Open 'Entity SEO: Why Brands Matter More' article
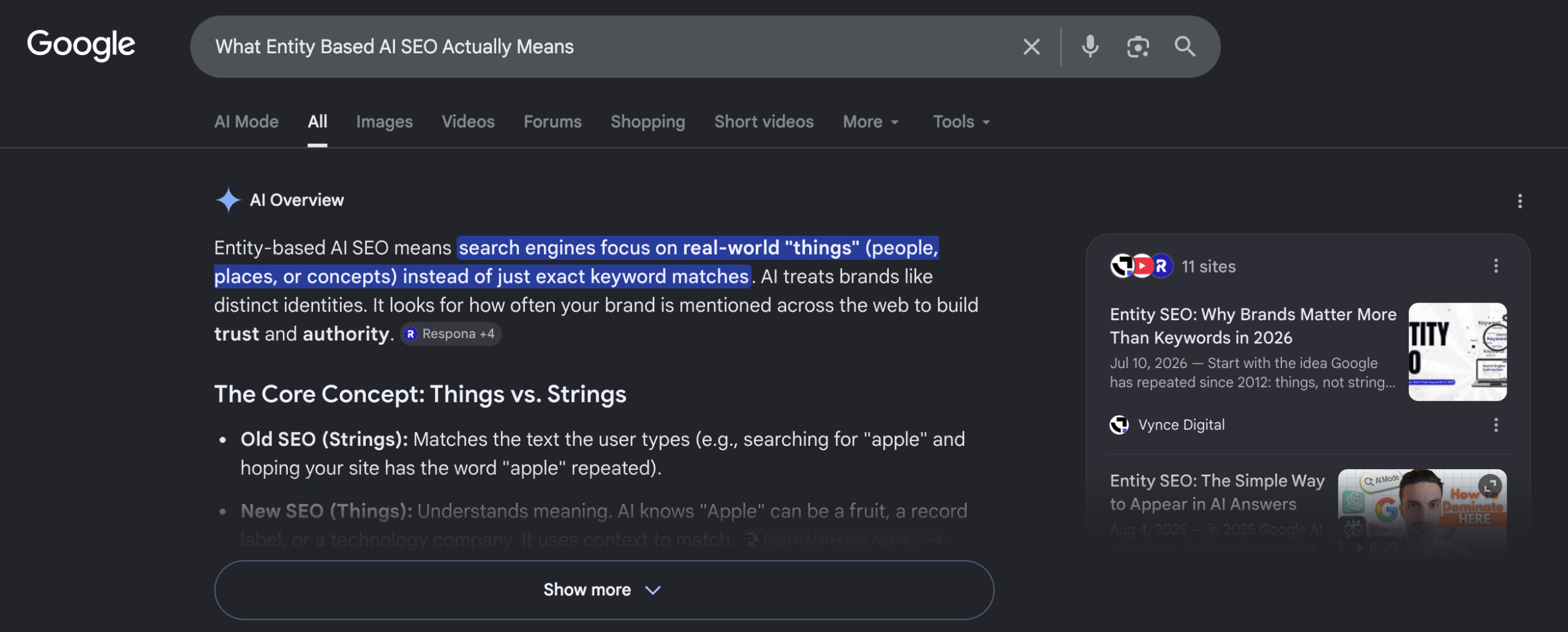 [1253, 326]
